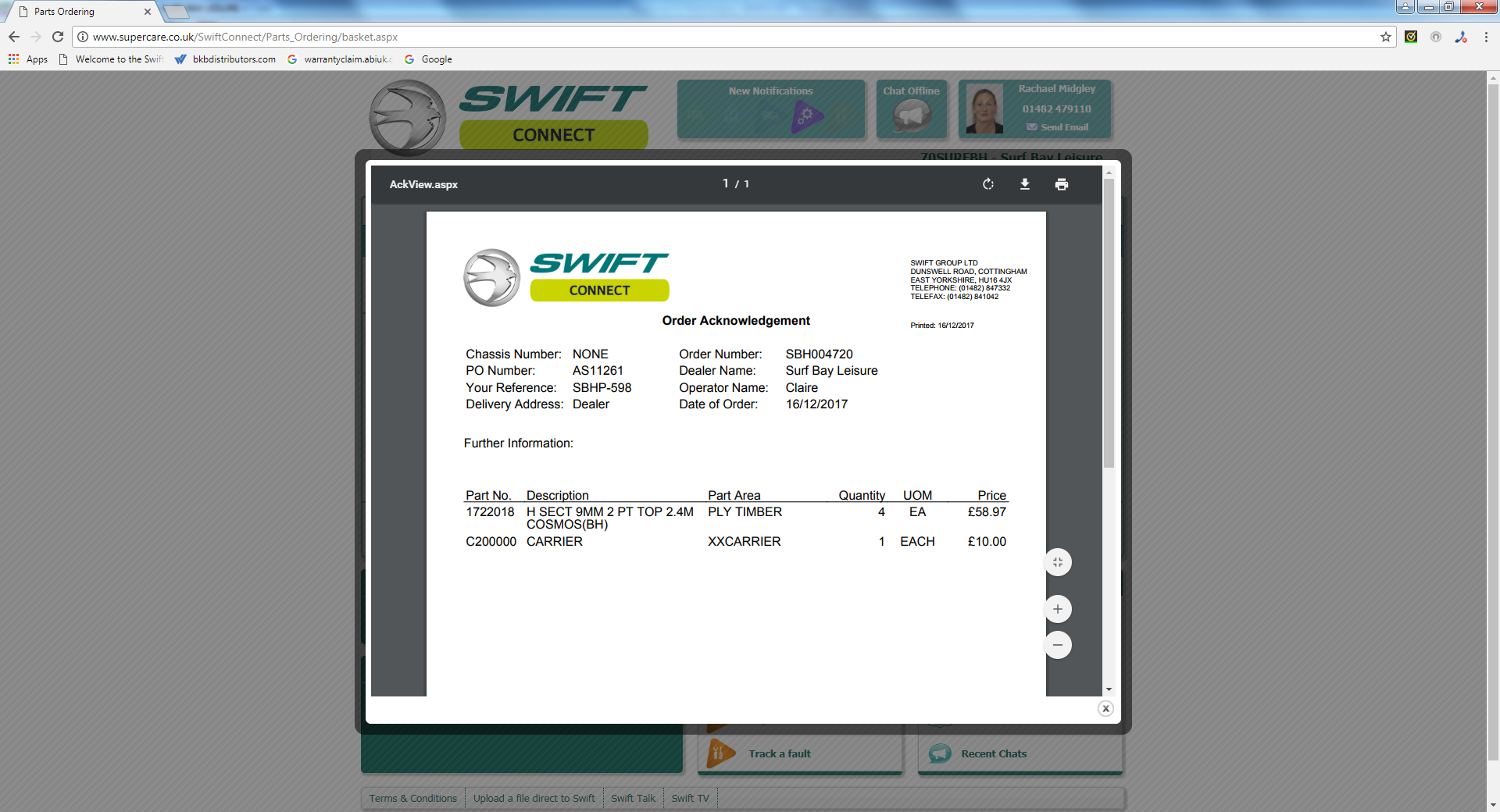Open the green checkmark browser extension
This screenshot has width=1500, height=812.
pyautogui.click(x=1411, y=37)
